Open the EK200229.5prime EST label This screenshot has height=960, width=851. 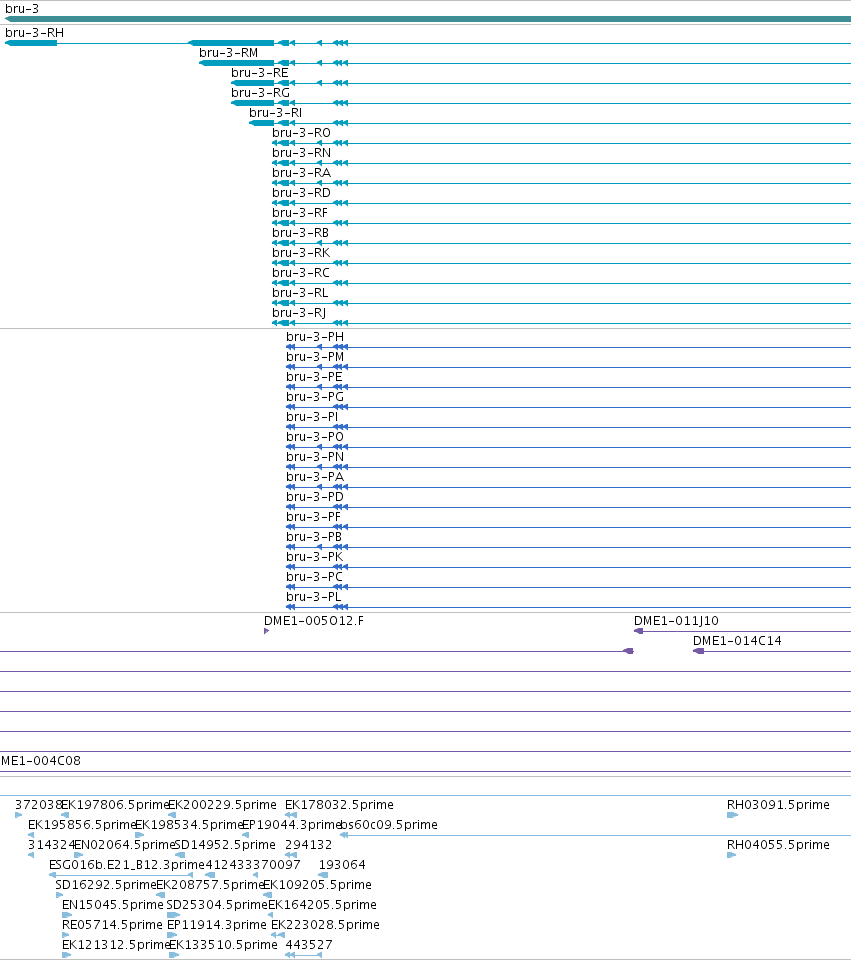tap(222, 805)
